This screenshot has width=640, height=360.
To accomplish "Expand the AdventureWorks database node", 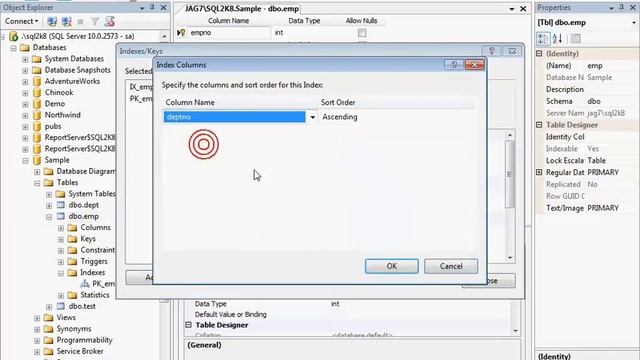I will pyautogui.click(x=25, y=82).
